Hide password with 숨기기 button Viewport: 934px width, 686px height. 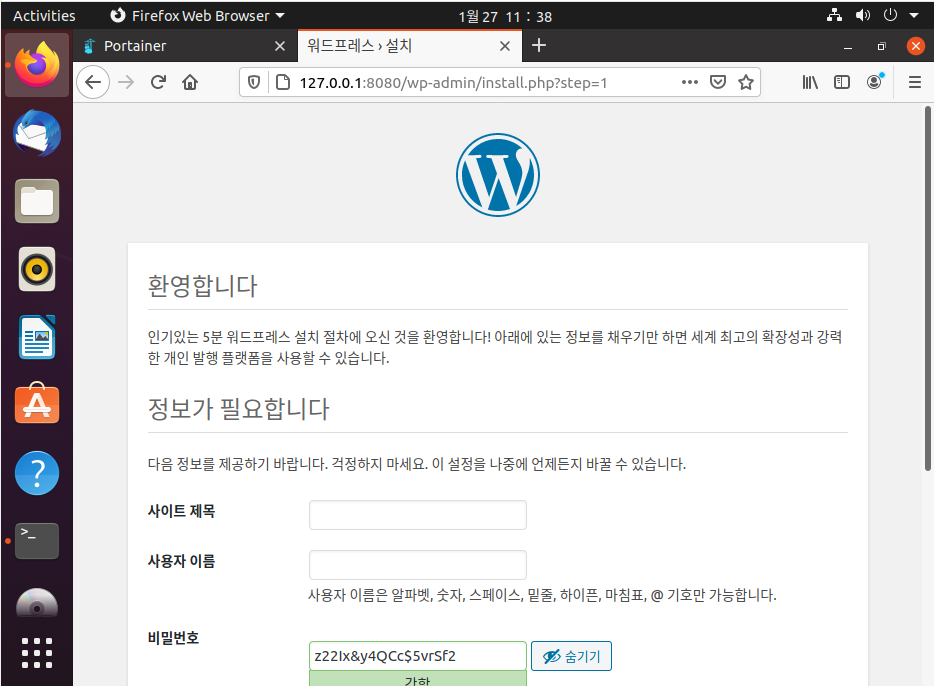[x=571, y=656]
